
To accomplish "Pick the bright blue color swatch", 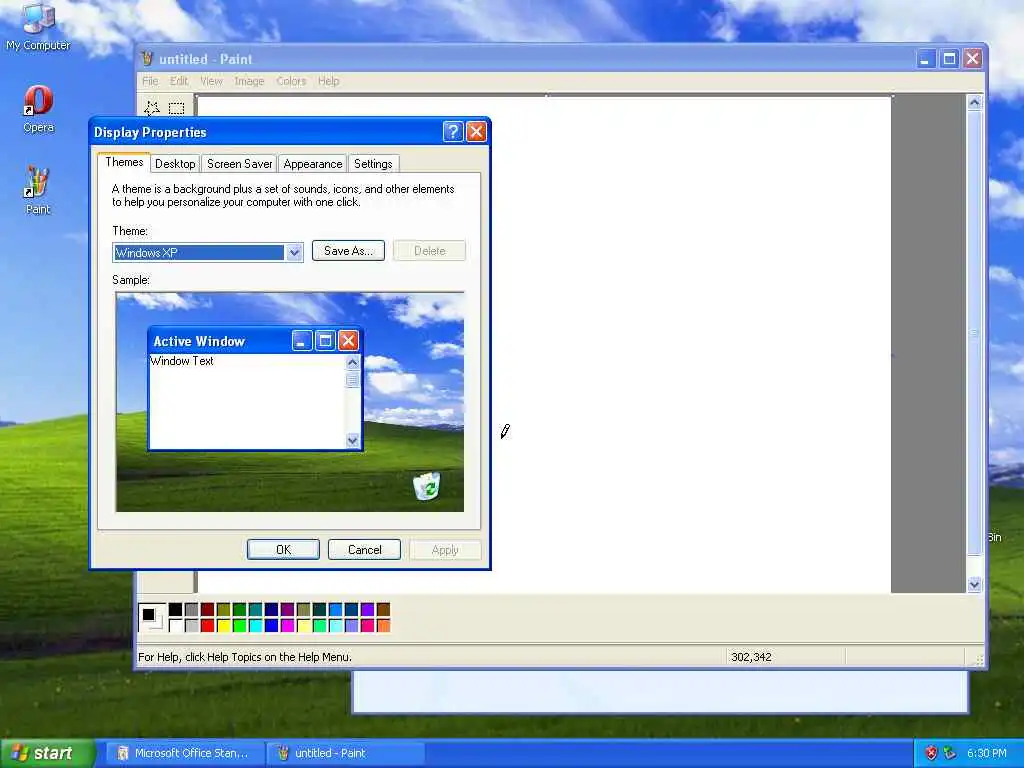I will pos(272,626).
